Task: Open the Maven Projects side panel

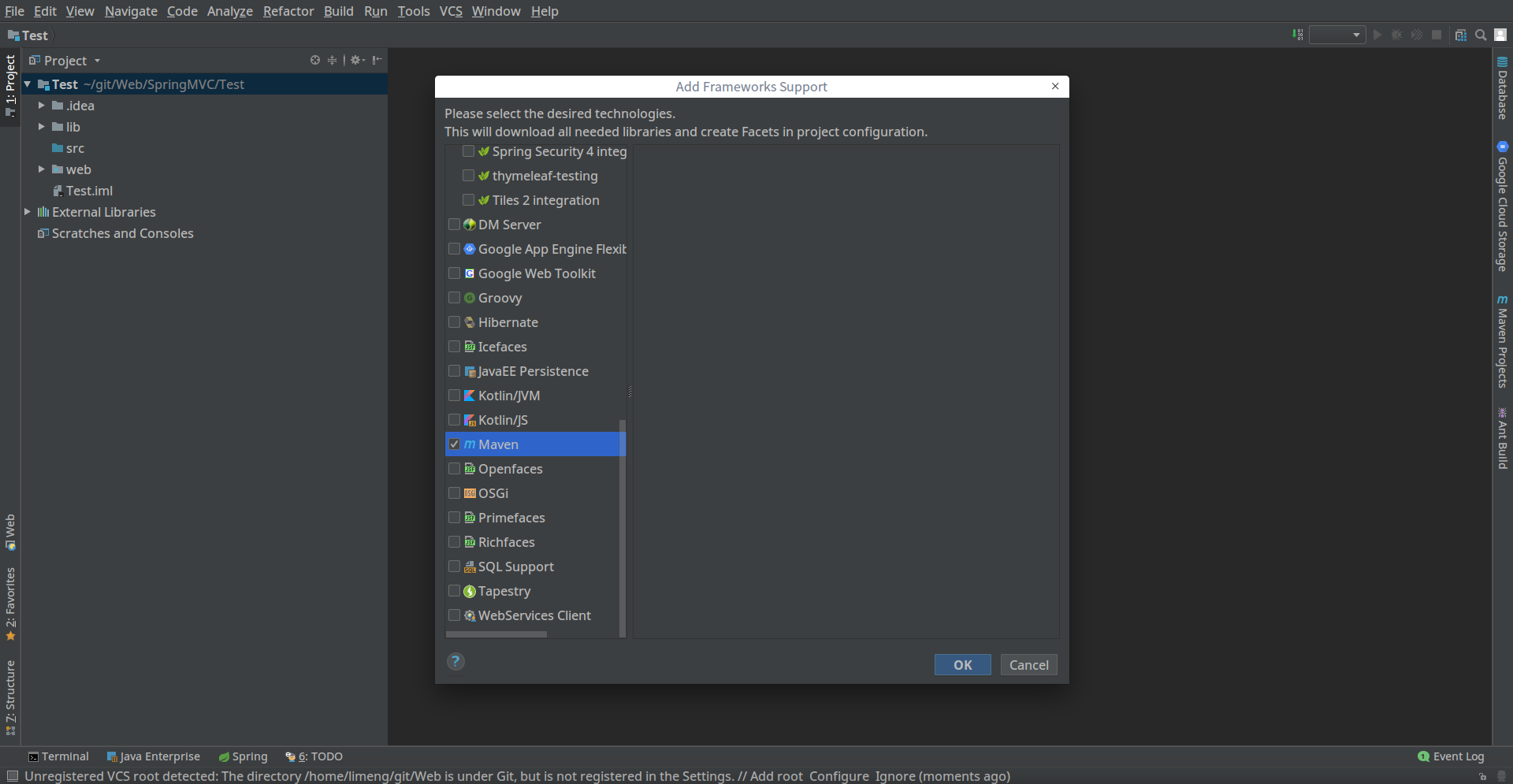Action: 1502,341
